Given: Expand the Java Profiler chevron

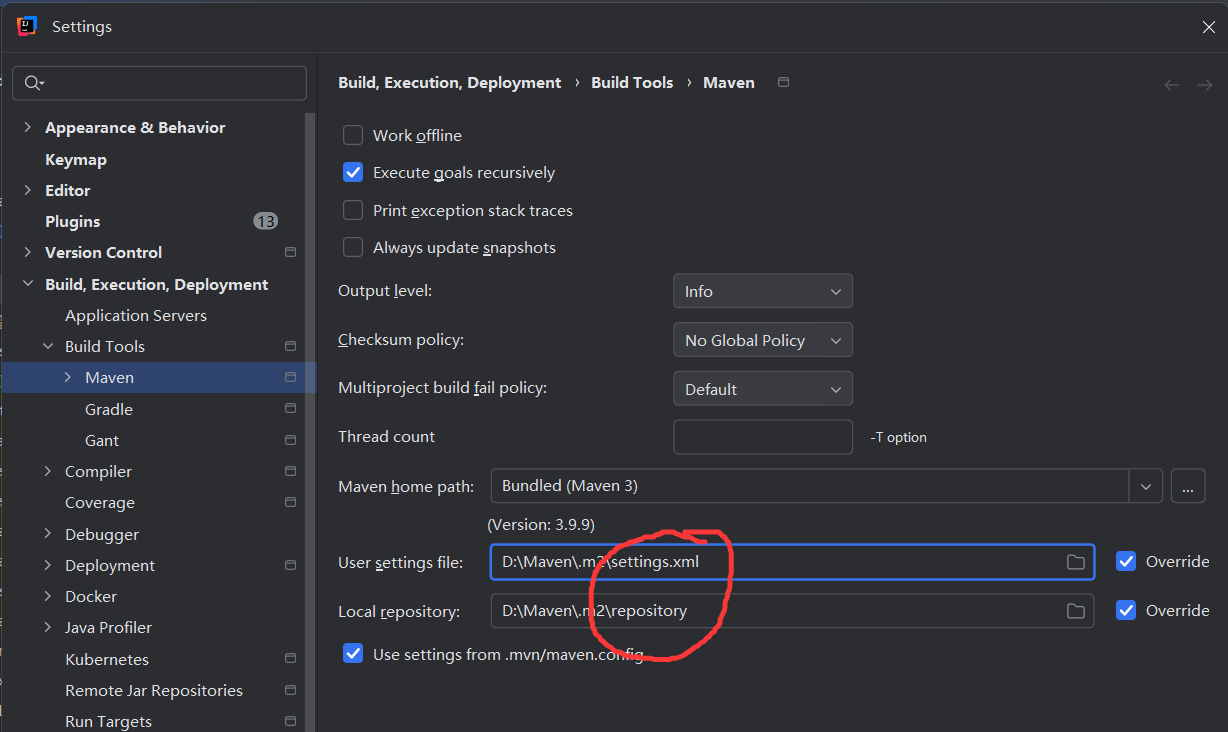Looking at the screenshot, I should point(47,627).
